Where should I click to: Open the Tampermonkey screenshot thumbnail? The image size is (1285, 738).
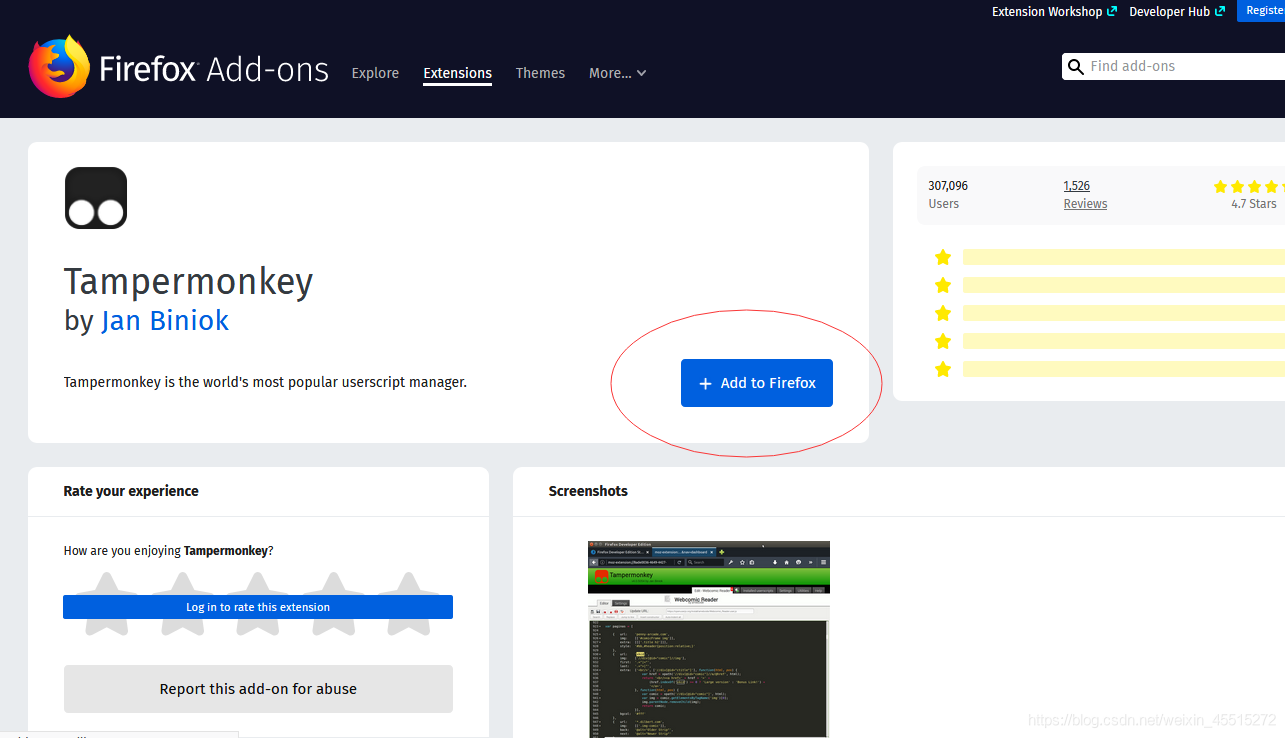pos(709,639)
